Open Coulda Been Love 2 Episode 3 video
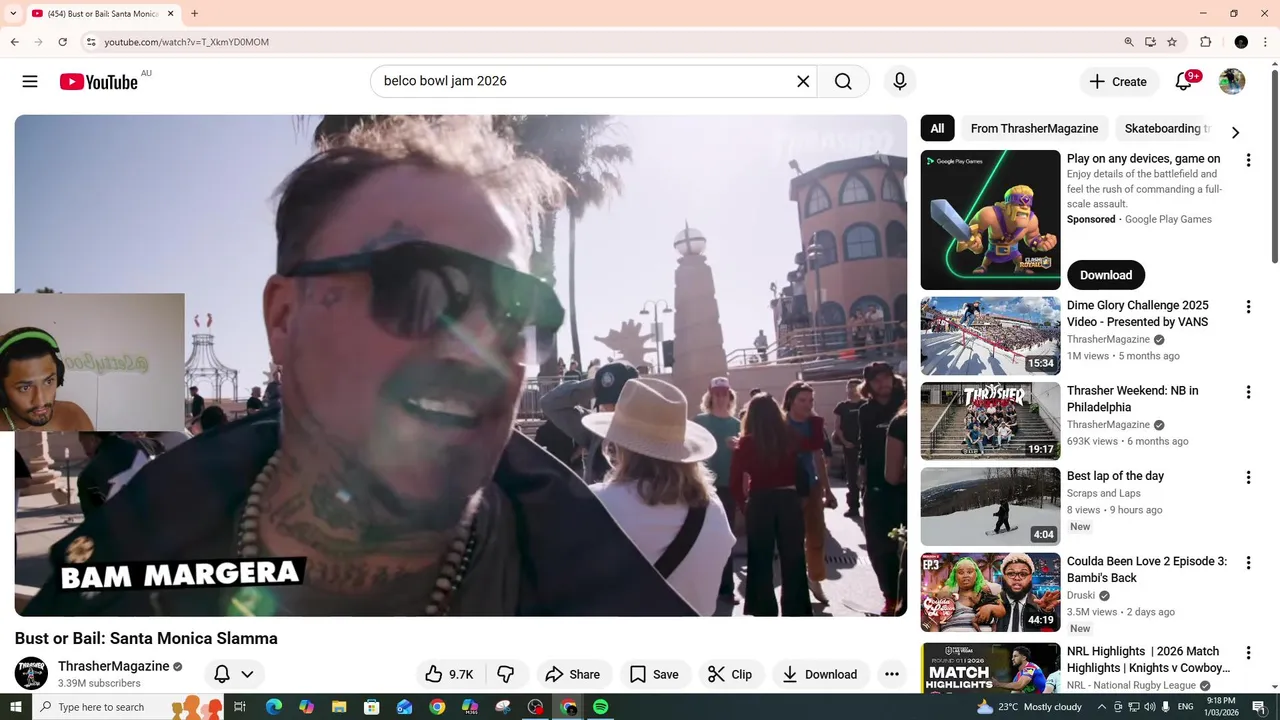Viewport: 1280px width, 720px height. coord(990,592)
